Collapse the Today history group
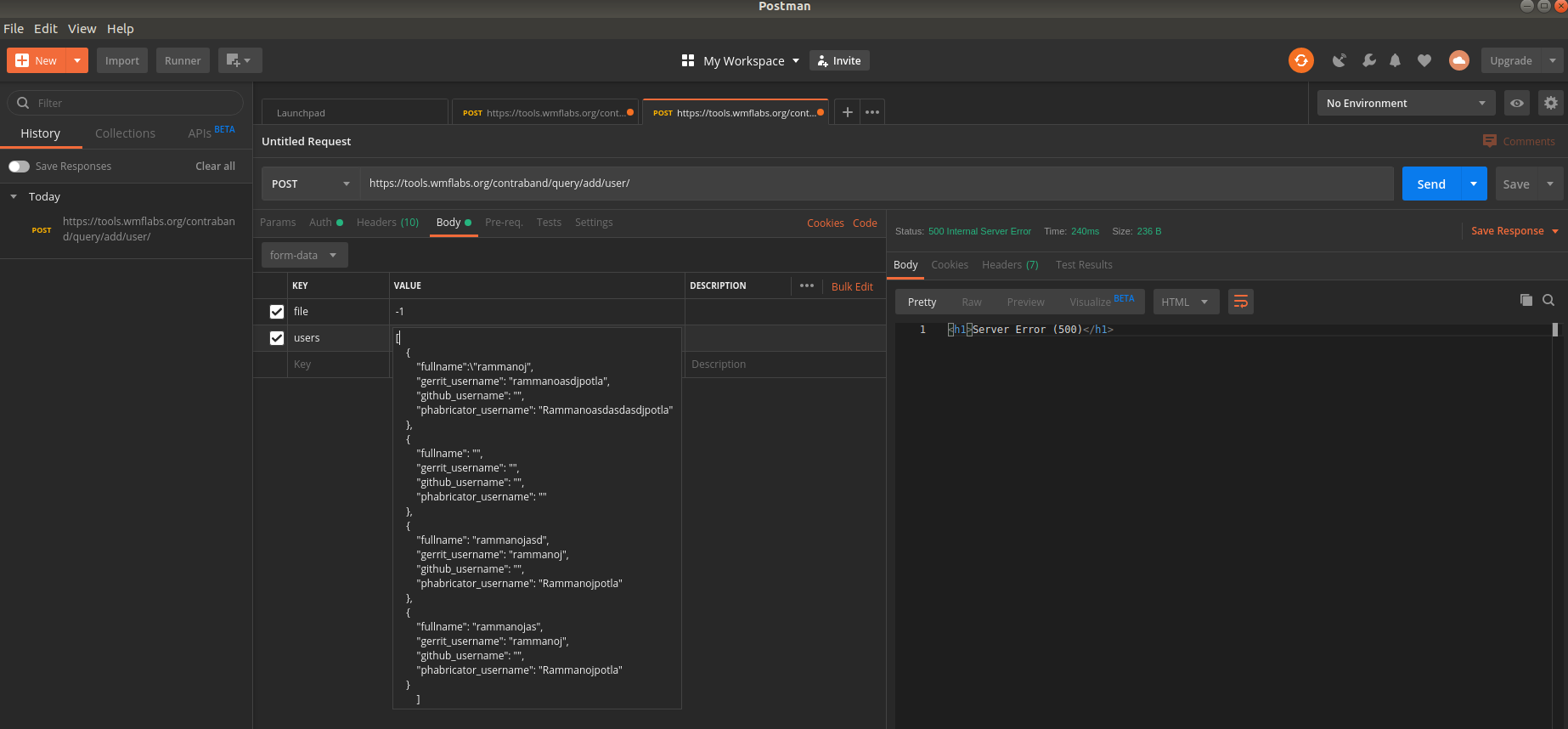 coord(14,196)
